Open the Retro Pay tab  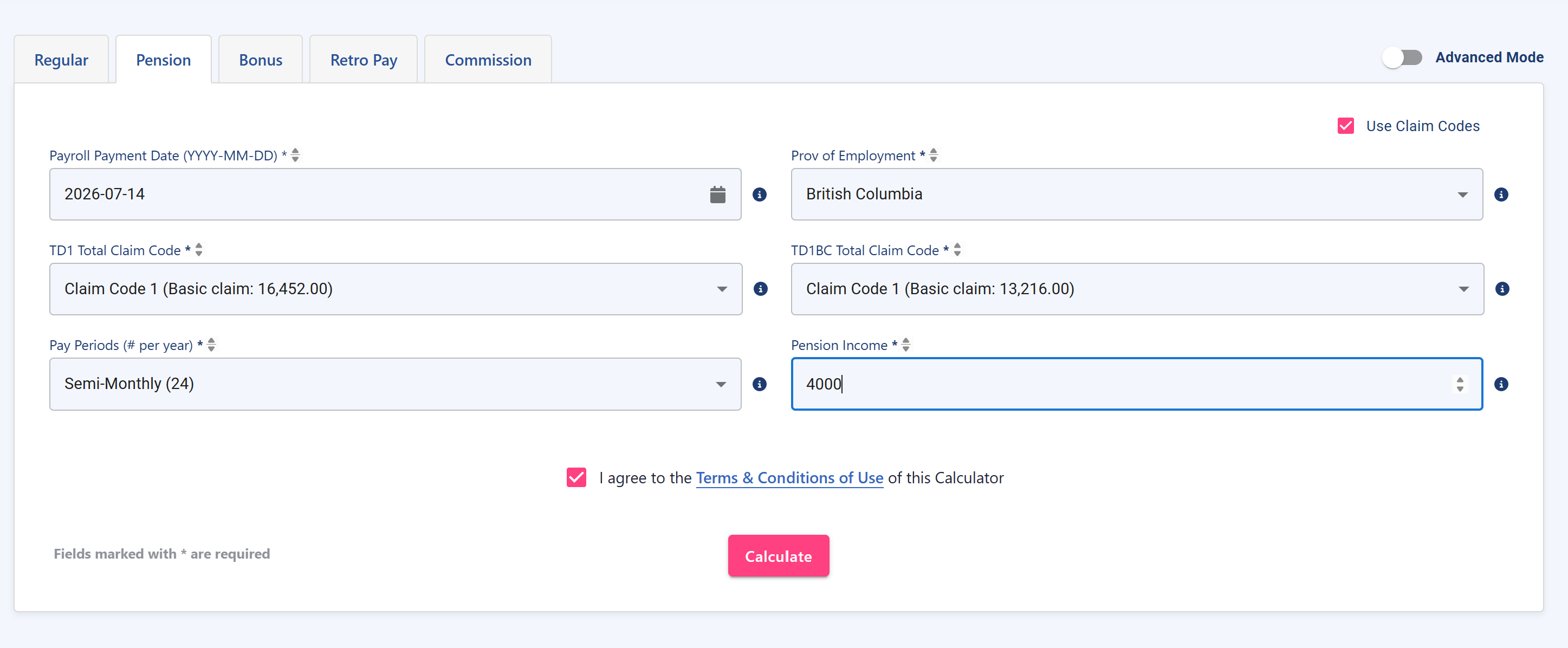[364, 60]
